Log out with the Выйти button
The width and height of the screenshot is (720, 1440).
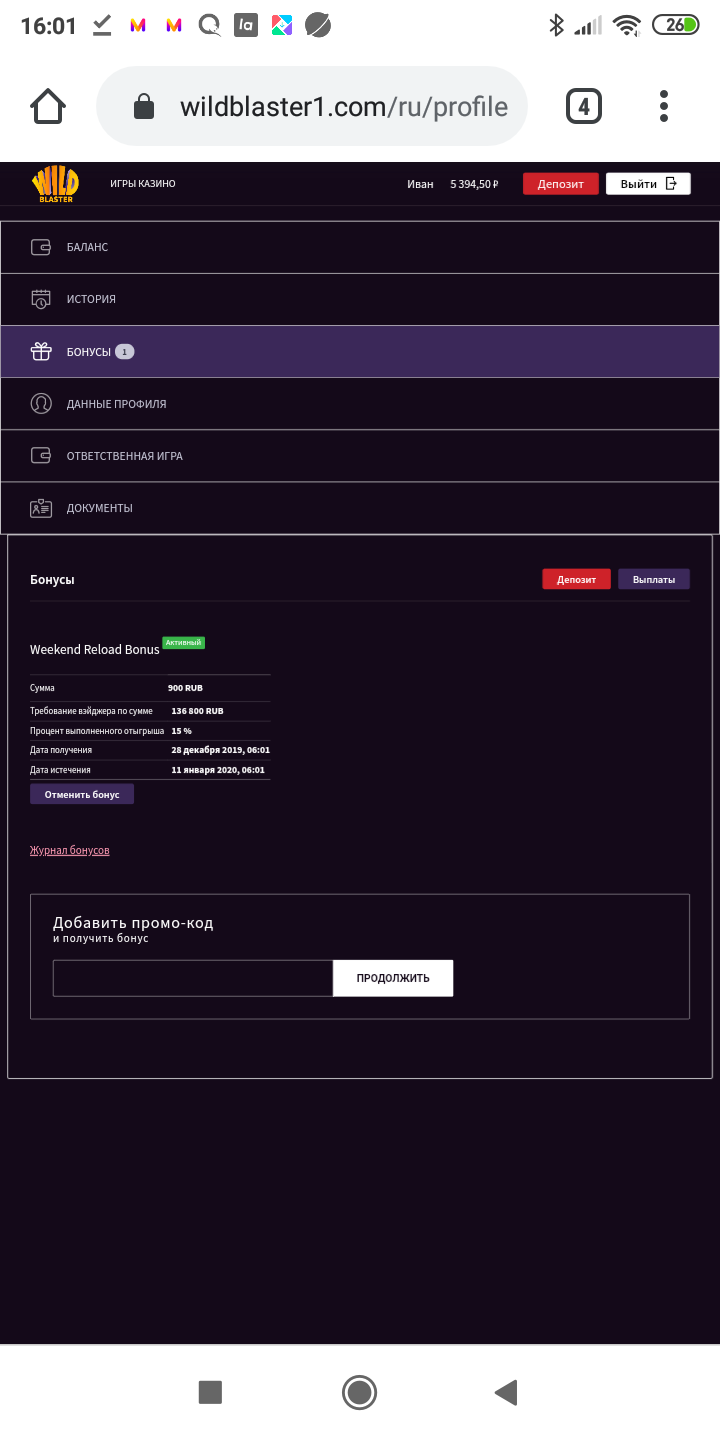[648, 184]
